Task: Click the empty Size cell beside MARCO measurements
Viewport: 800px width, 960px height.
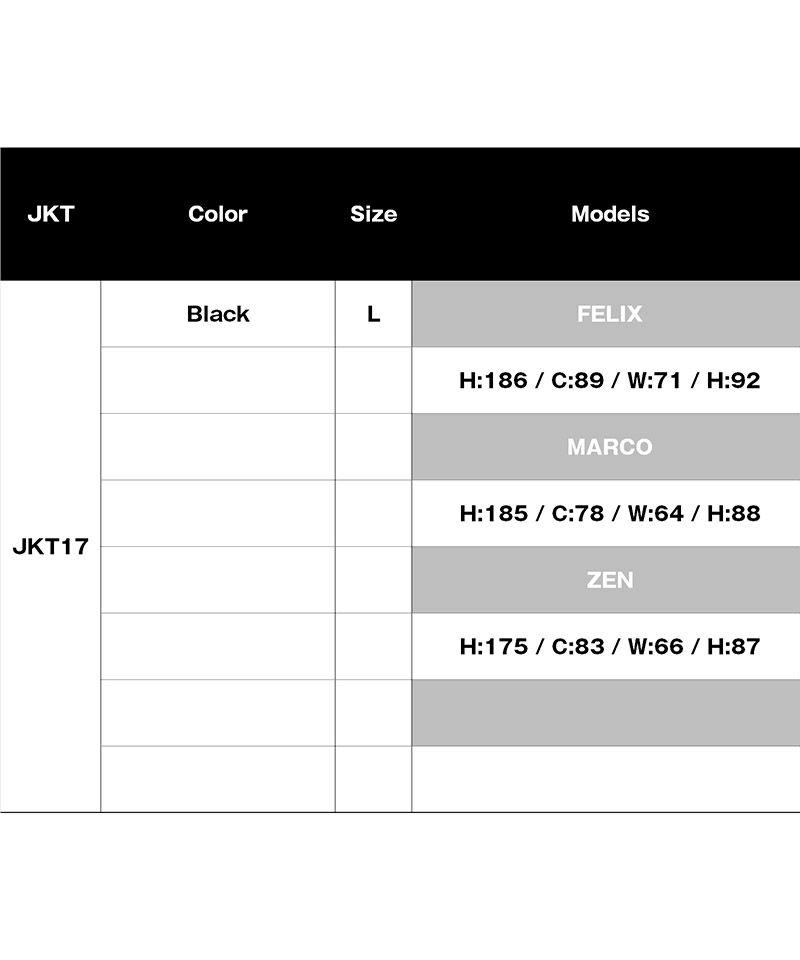Action: [x=373, y=513]
